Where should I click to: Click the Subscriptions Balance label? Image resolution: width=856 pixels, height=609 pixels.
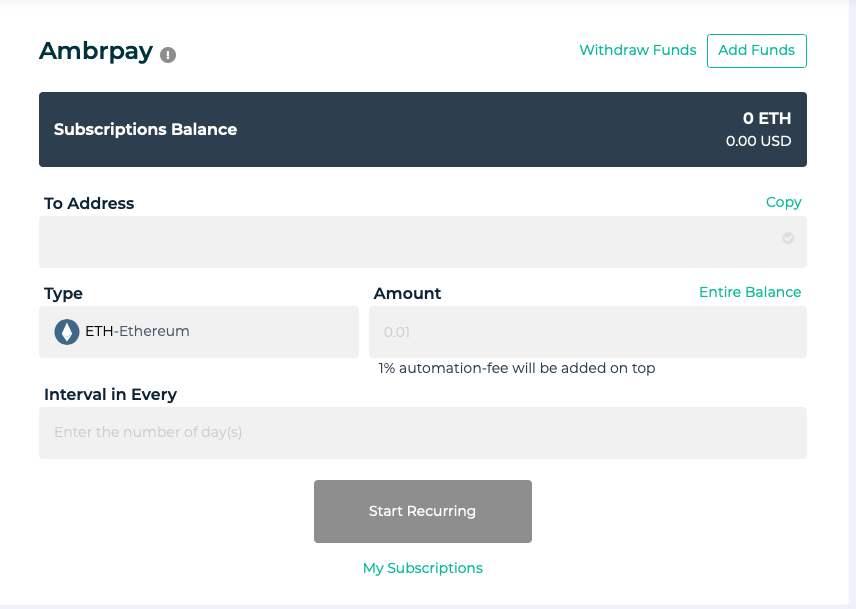[x=145, y=129]
